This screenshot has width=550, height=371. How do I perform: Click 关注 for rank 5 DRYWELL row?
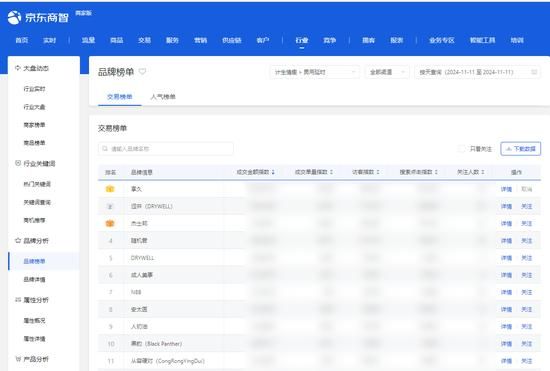526,258
